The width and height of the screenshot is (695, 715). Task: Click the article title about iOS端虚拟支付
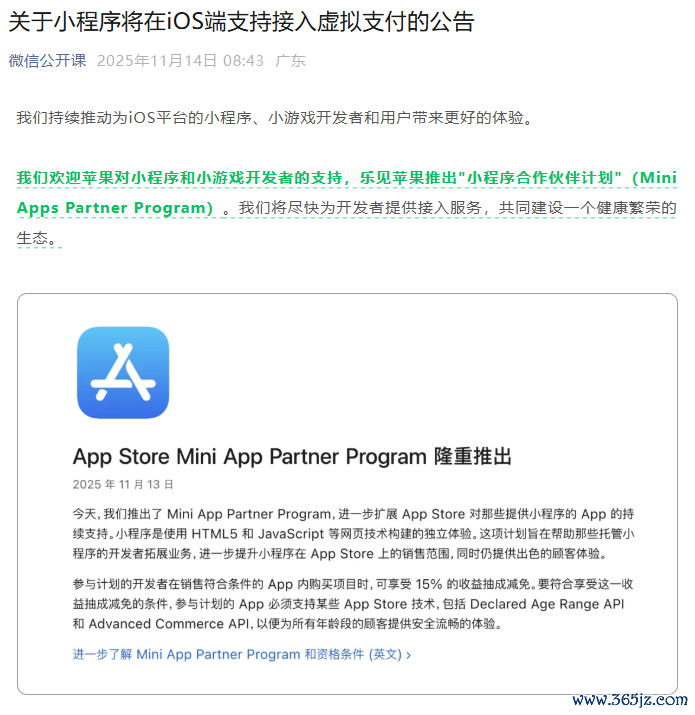point(242,21)
